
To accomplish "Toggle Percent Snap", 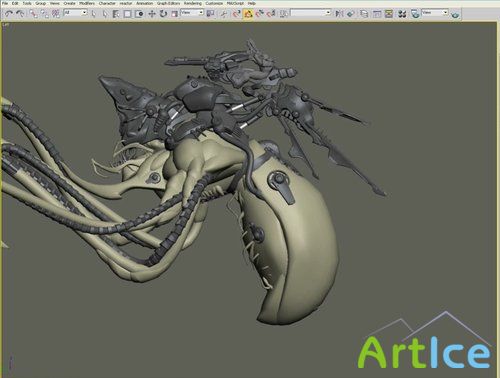I will (260, 14).
